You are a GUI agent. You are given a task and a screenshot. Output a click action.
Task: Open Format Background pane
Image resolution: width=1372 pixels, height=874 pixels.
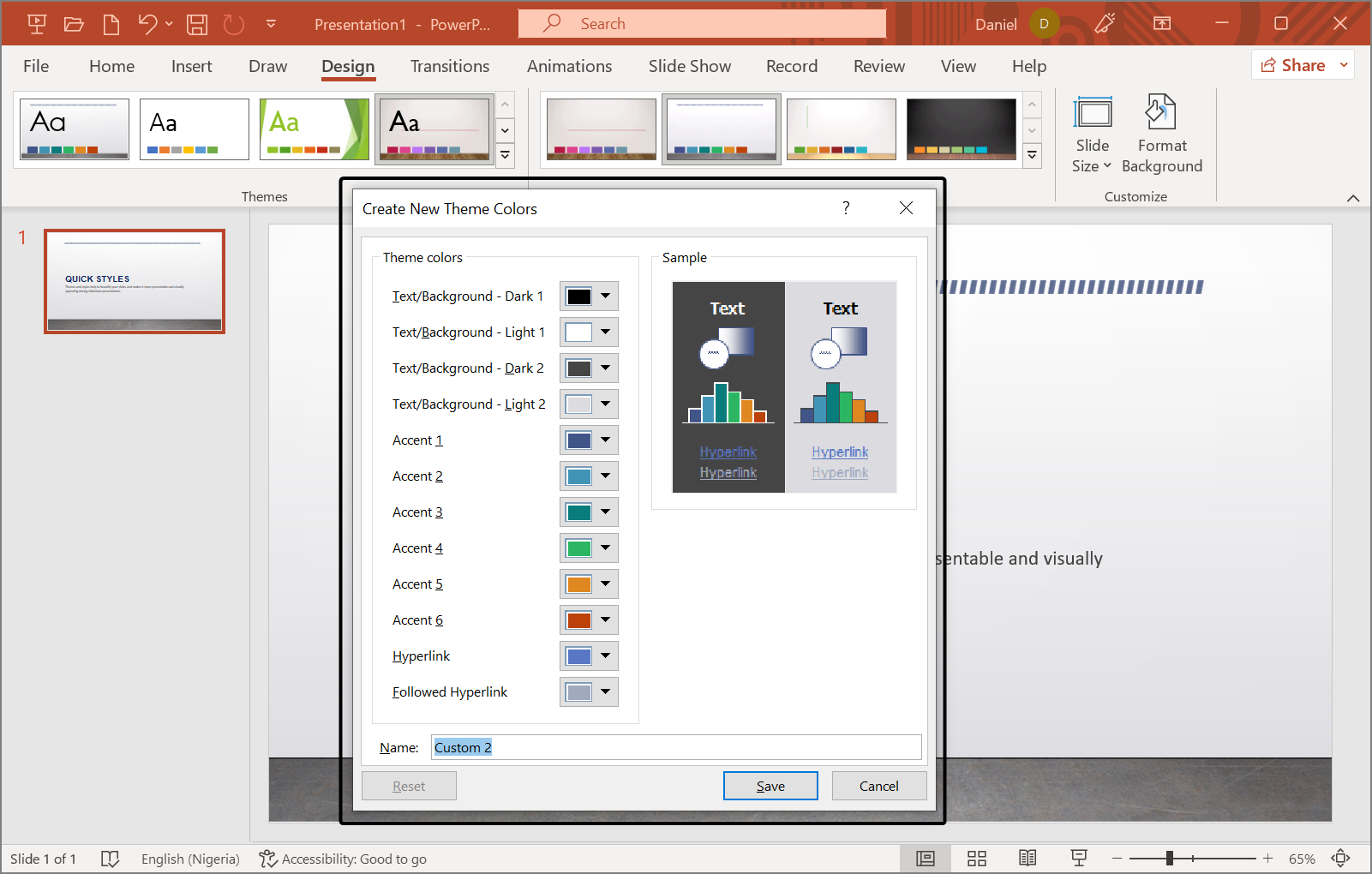tap(1161, 135)
